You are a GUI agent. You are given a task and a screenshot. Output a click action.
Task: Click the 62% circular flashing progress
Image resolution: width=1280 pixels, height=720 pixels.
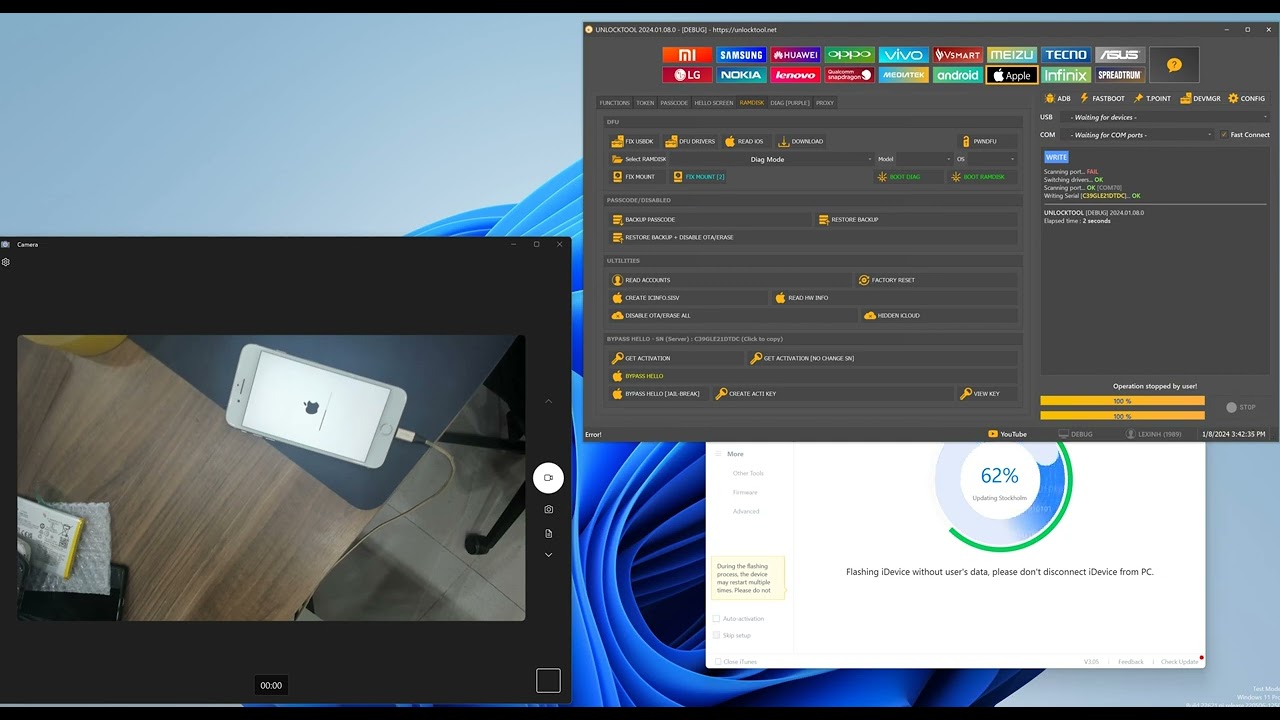[x=999, y=482]
